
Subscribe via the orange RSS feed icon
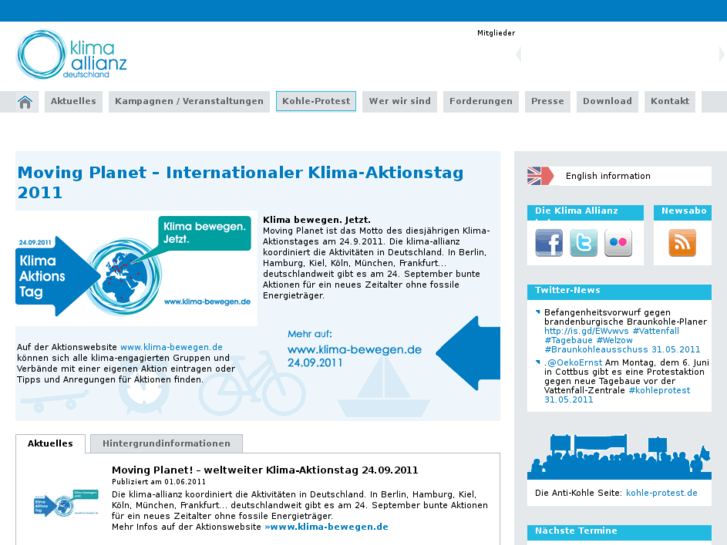[682, 243]
